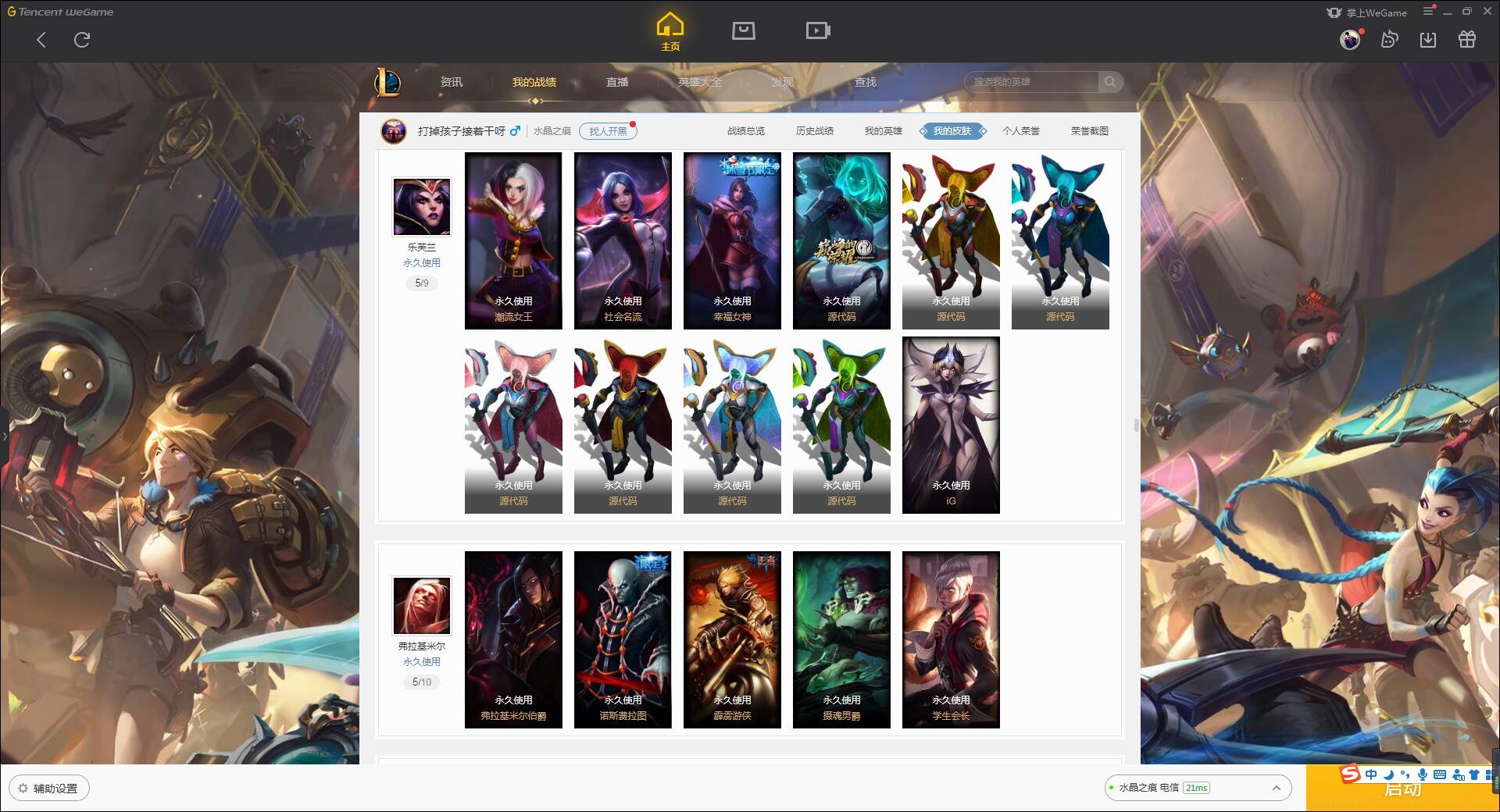Open Sogou skin shirt icon
The width and height of the screenshot is (1500, 812).
tap(1474, 775)
